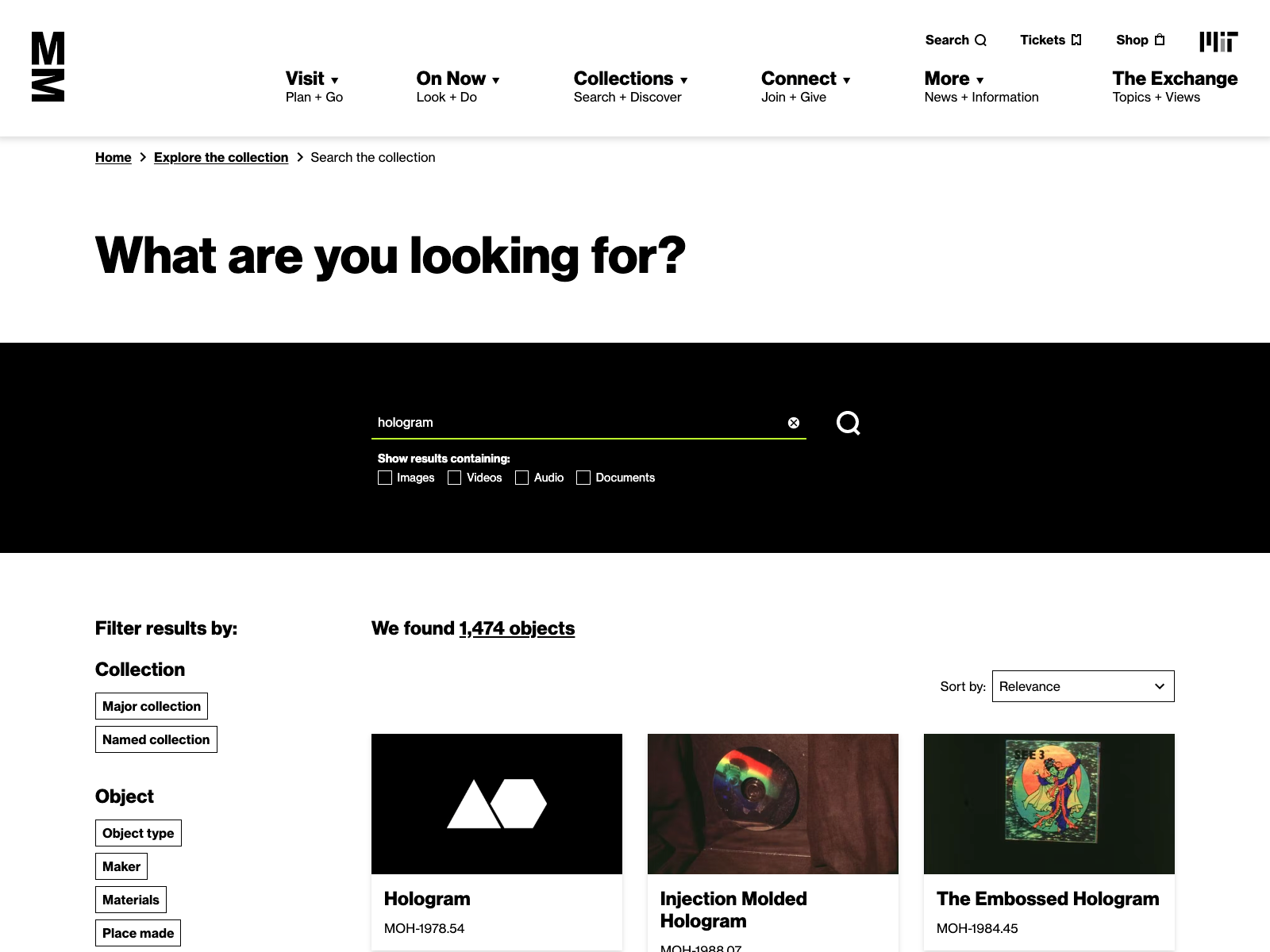The image size is (1270, 952).
Task: Open Tickets from the top bar
Action: [1050, 40]
